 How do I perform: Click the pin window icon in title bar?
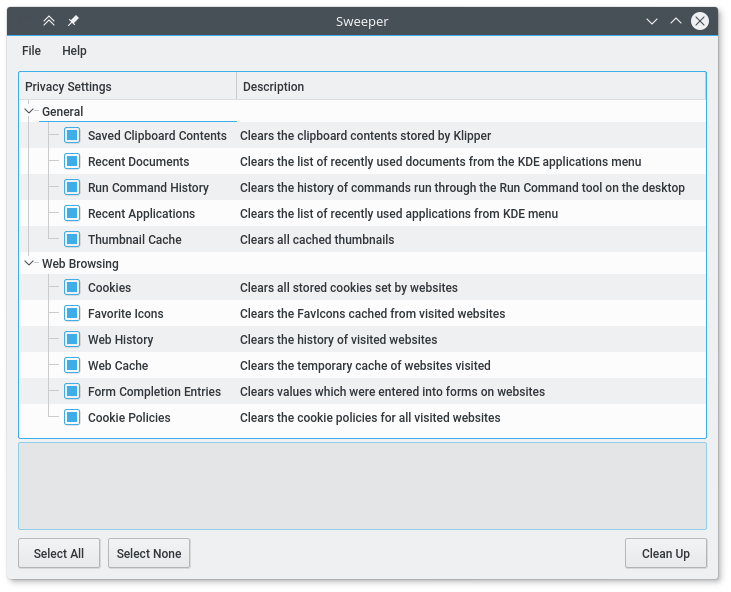[73, 21]
